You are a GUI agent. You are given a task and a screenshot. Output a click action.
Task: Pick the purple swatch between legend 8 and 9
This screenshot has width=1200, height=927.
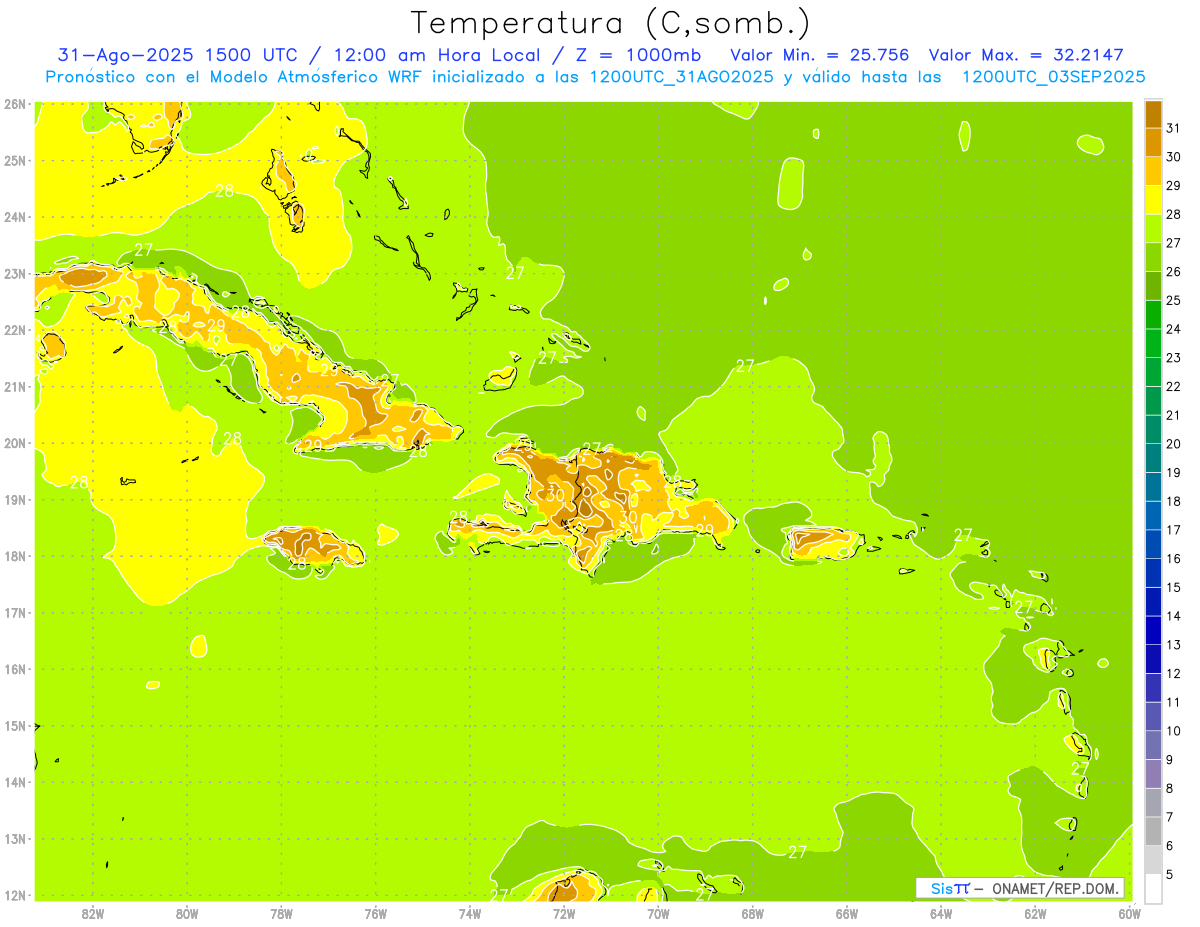[x=1153, y=774]
